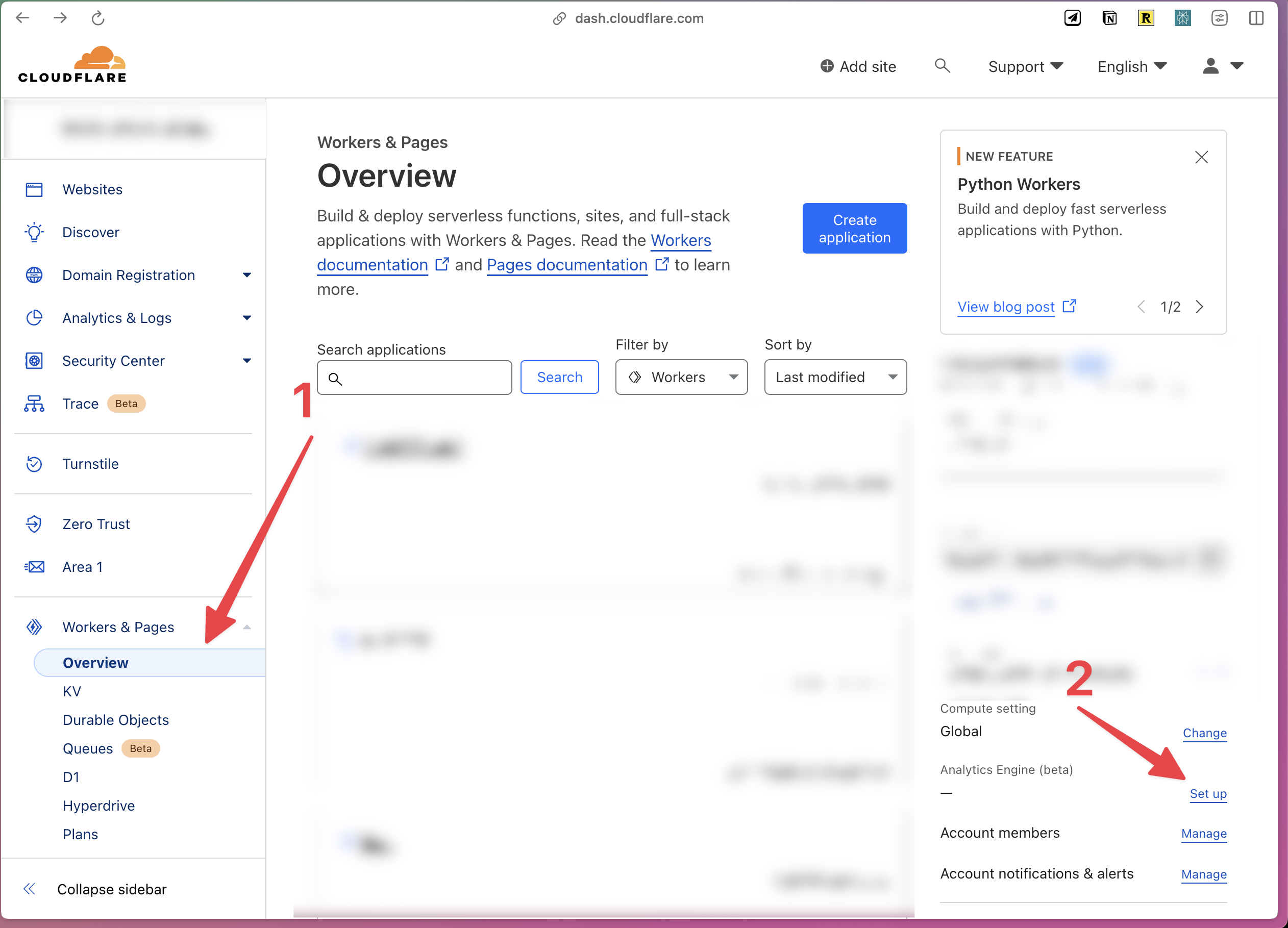
Task: Expand the Analytics & Logs menu arrow
Action: click(246, 318)
